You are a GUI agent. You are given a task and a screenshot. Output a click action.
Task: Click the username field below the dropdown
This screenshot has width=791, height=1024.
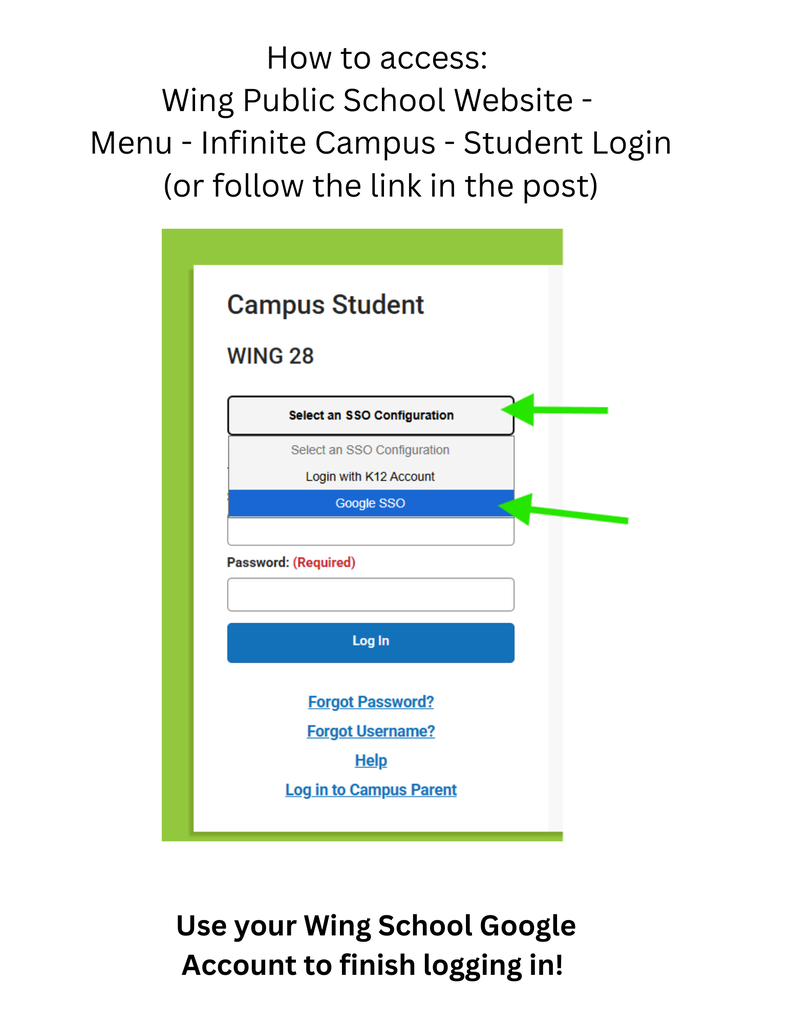[x=370, y=532]
